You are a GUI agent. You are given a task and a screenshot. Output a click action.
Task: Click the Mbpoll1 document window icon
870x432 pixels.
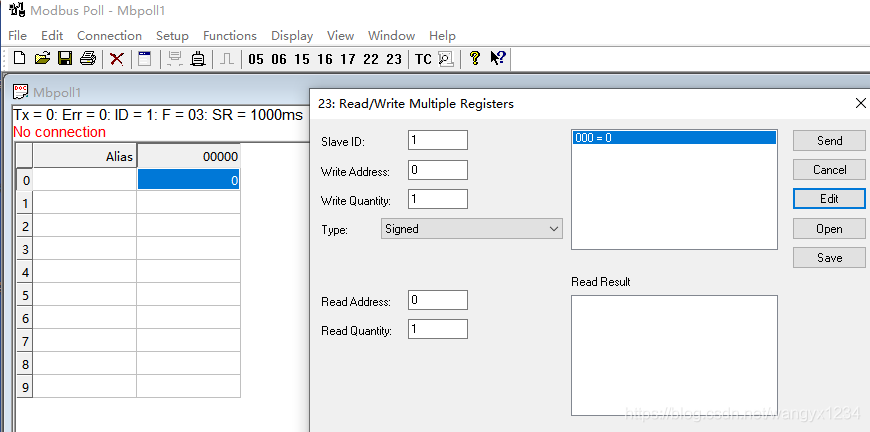[x=21, y=92]
